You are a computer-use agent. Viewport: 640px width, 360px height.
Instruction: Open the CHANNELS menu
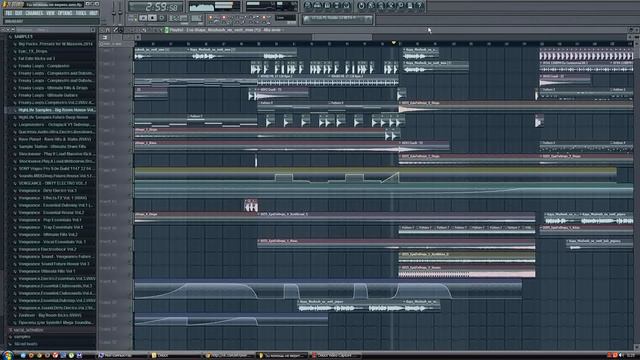coord(34,13)
